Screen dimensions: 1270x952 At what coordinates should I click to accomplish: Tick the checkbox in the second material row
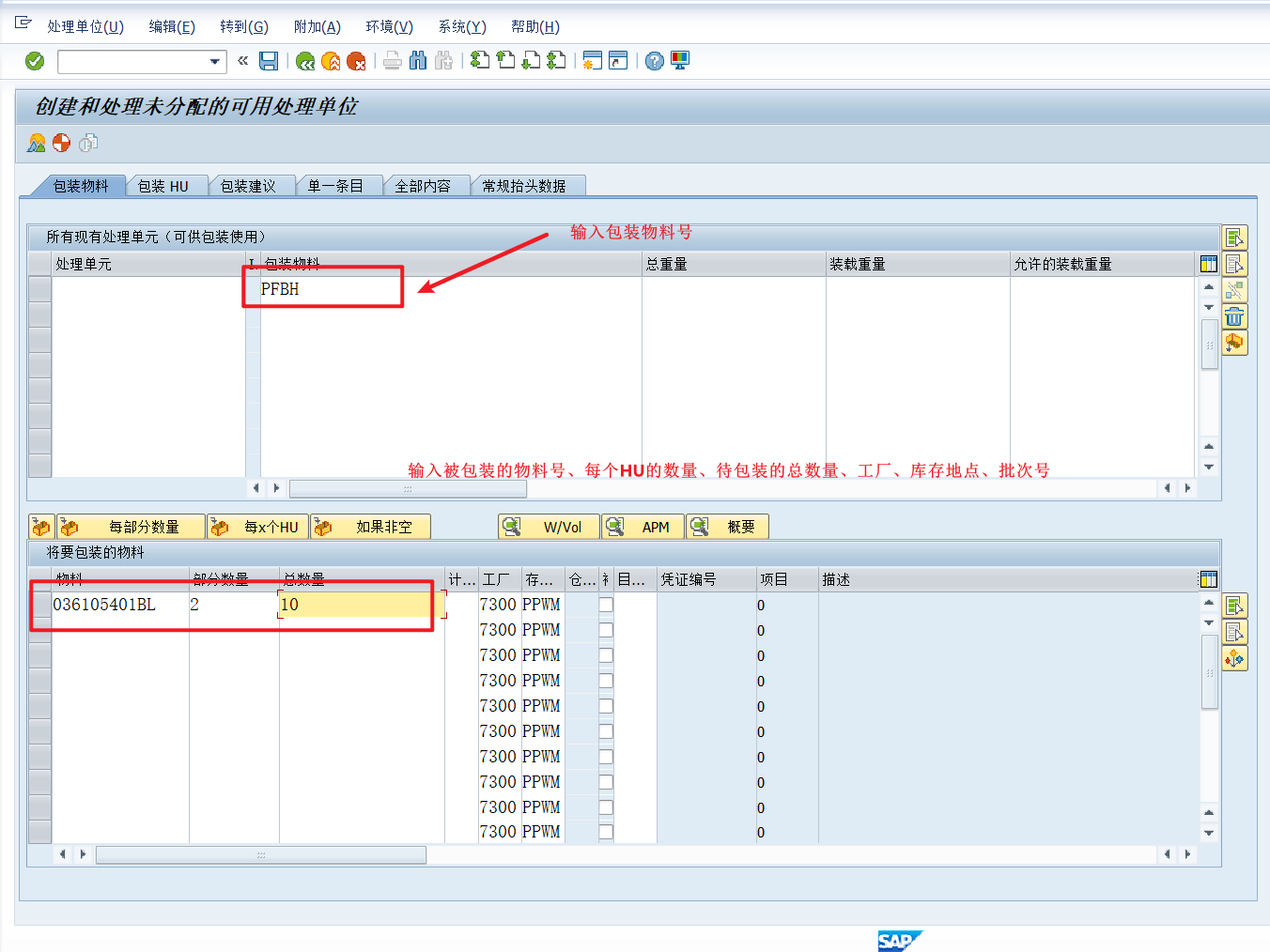607,630
